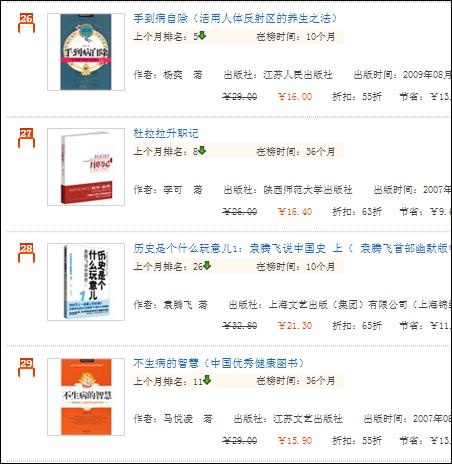452x464 pixels.
Task: Click the rank 28 badge icon
Action: (26, 253)
